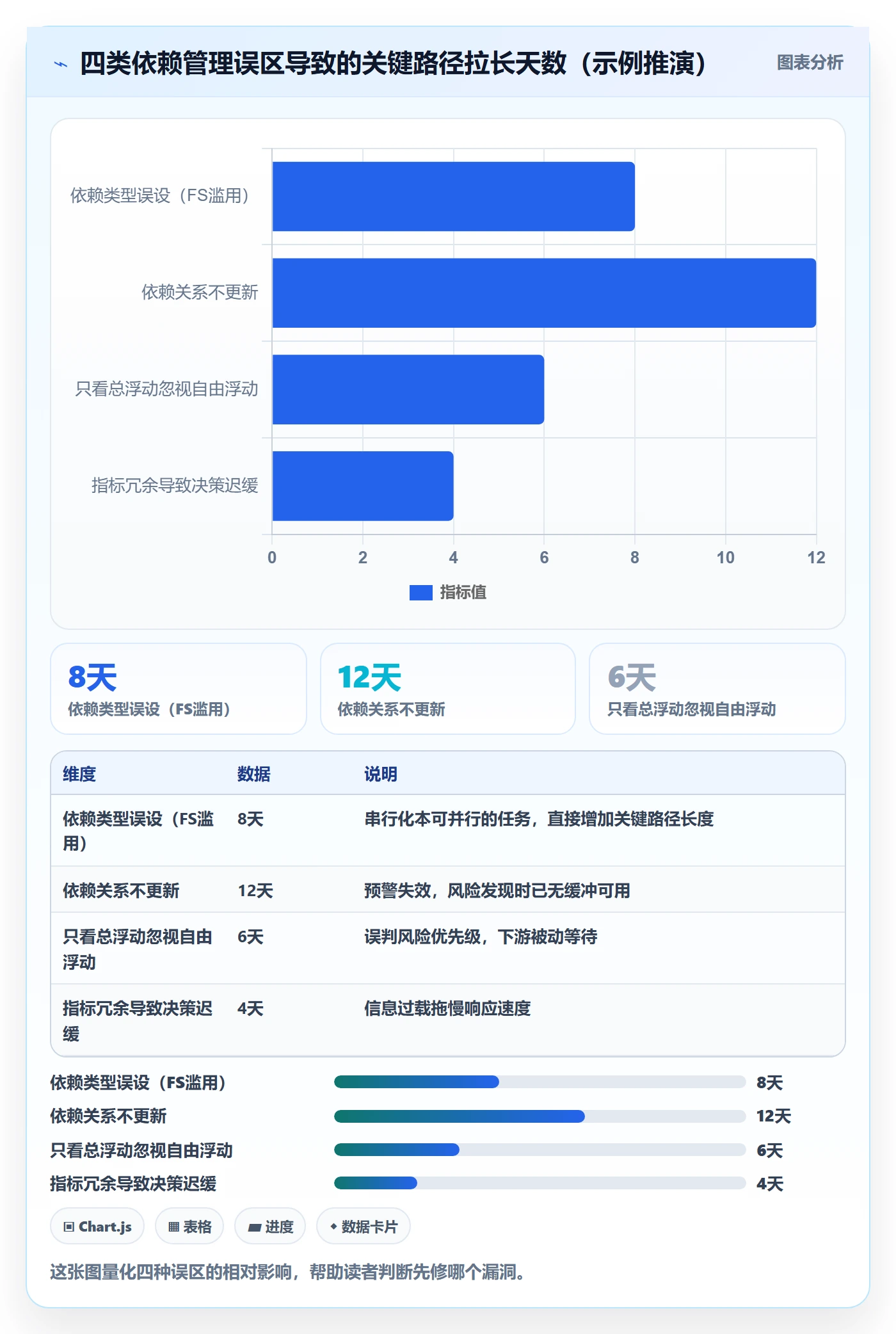Click 串行化本可并行的任务 description cell

click(x=539, y=819)
